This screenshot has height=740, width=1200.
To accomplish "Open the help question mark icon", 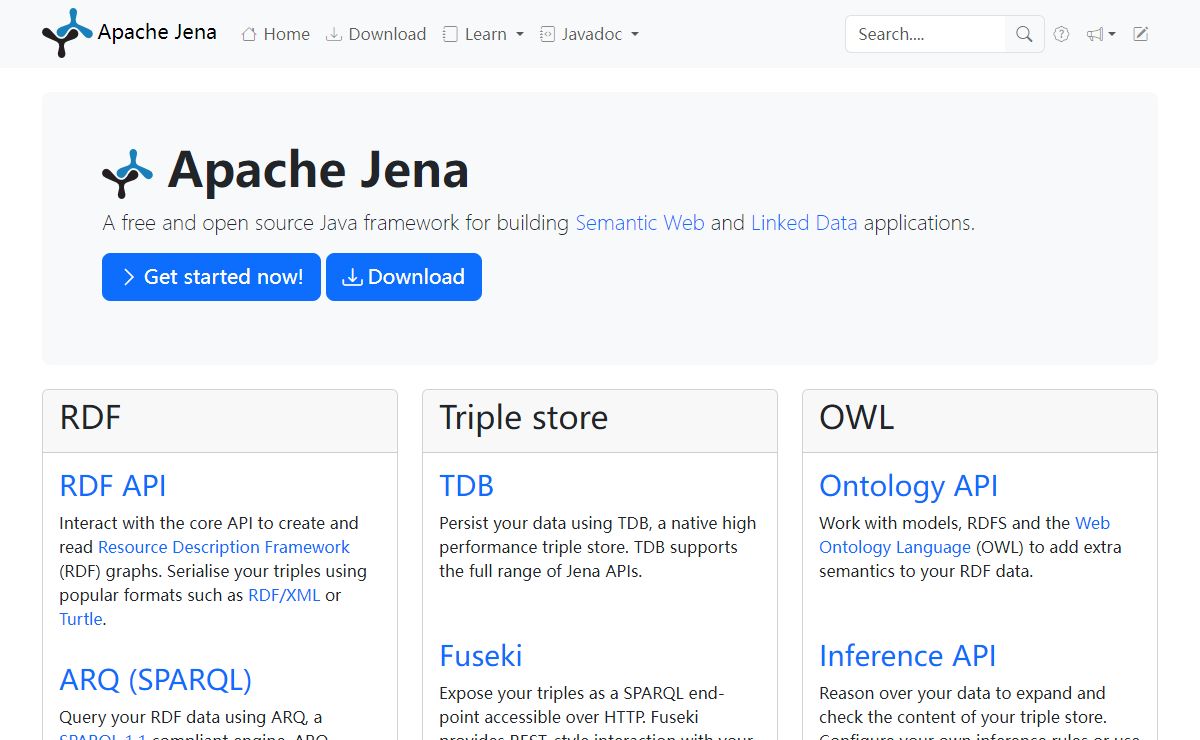I will 1061,34.
